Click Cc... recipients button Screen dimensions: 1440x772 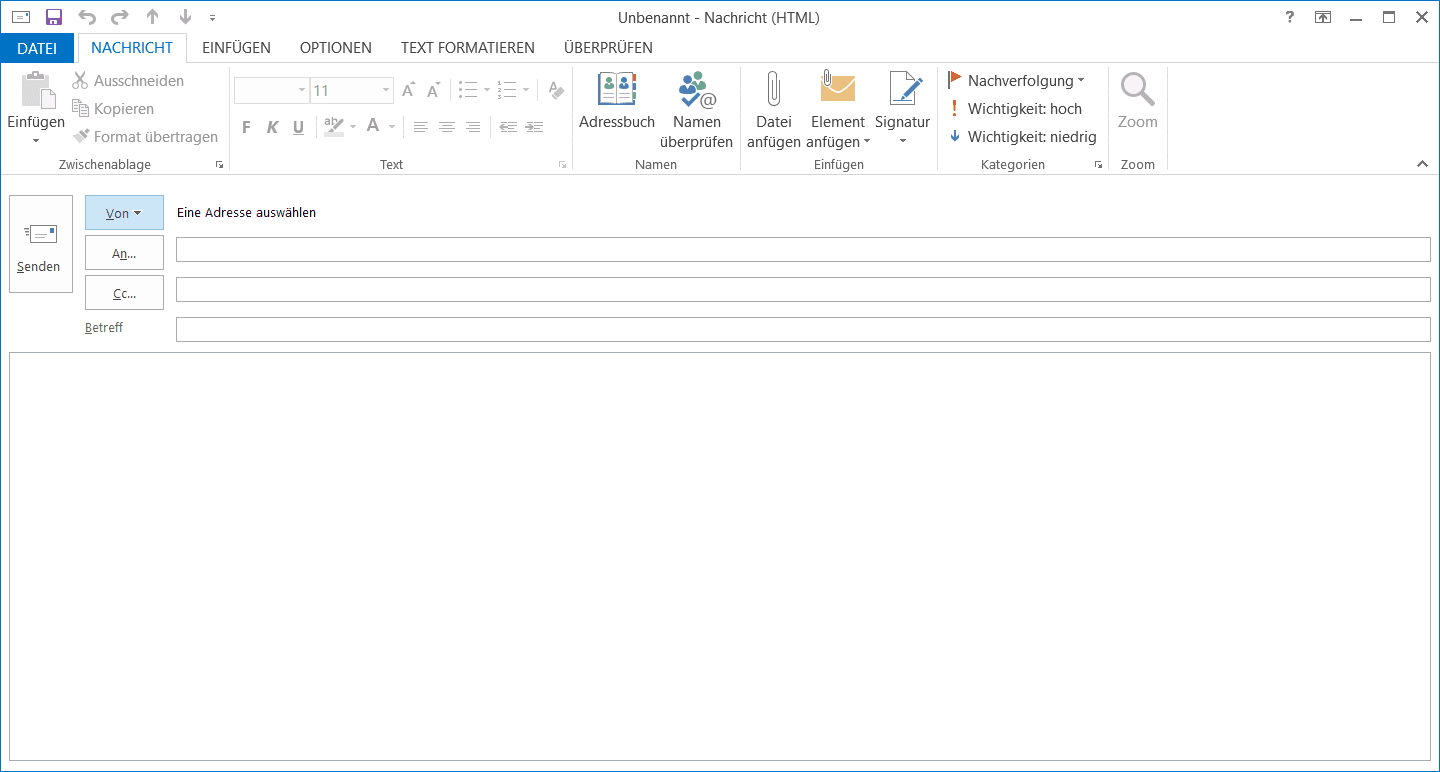[x=124, y=293]
